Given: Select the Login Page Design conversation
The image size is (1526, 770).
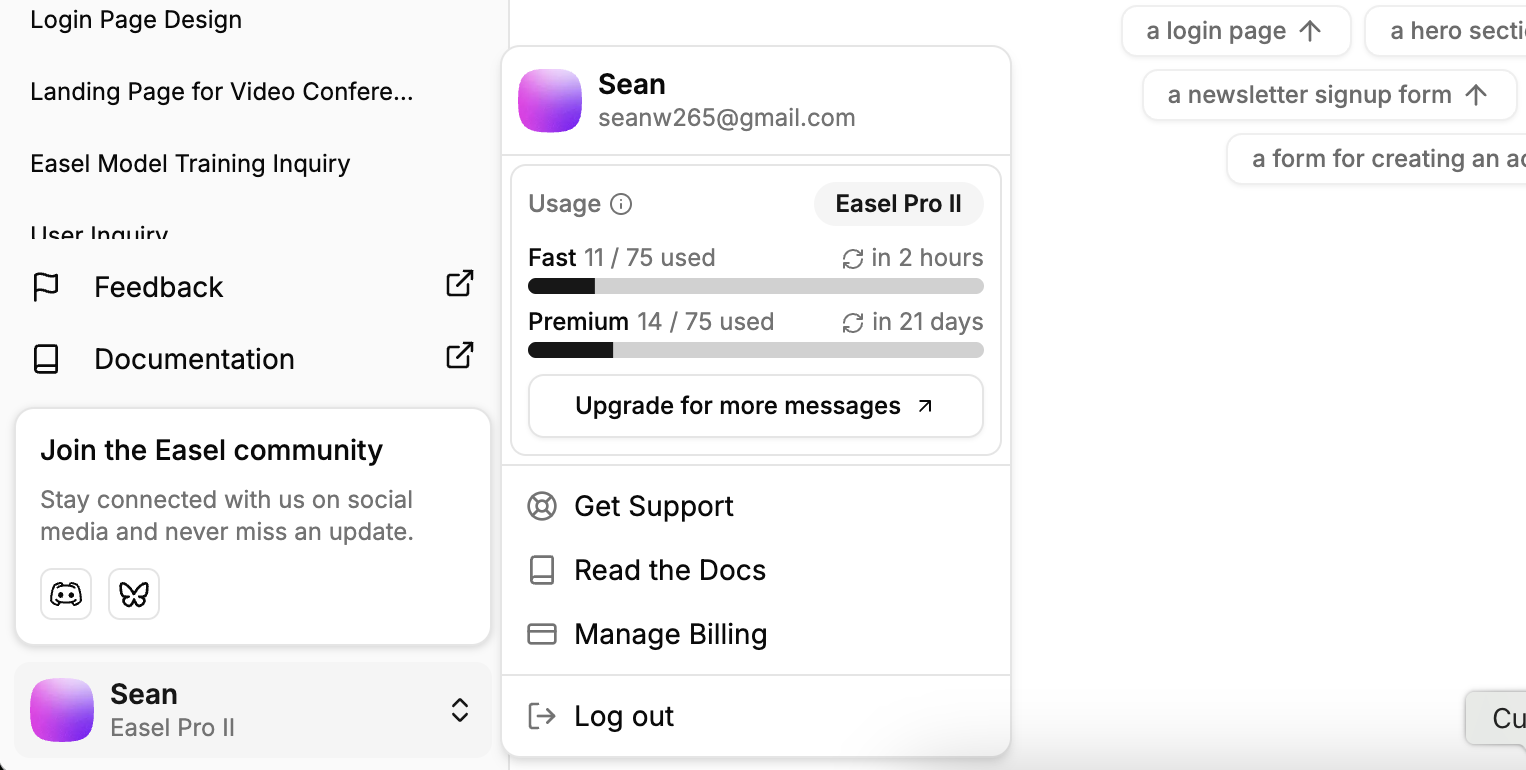Looking at the screenshot, I should 136,19.
